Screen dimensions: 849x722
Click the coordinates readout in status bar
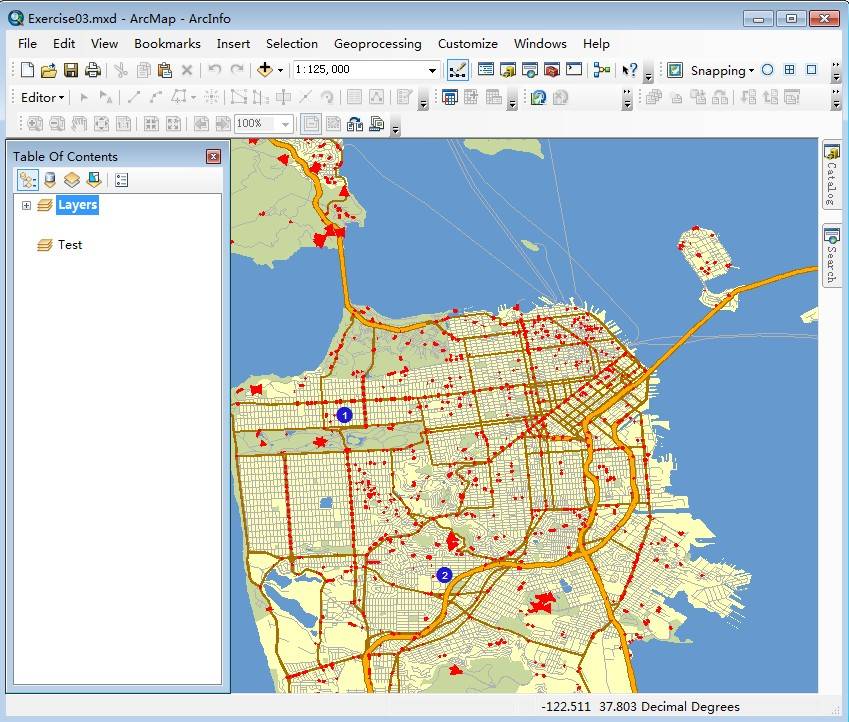[641, 706]
